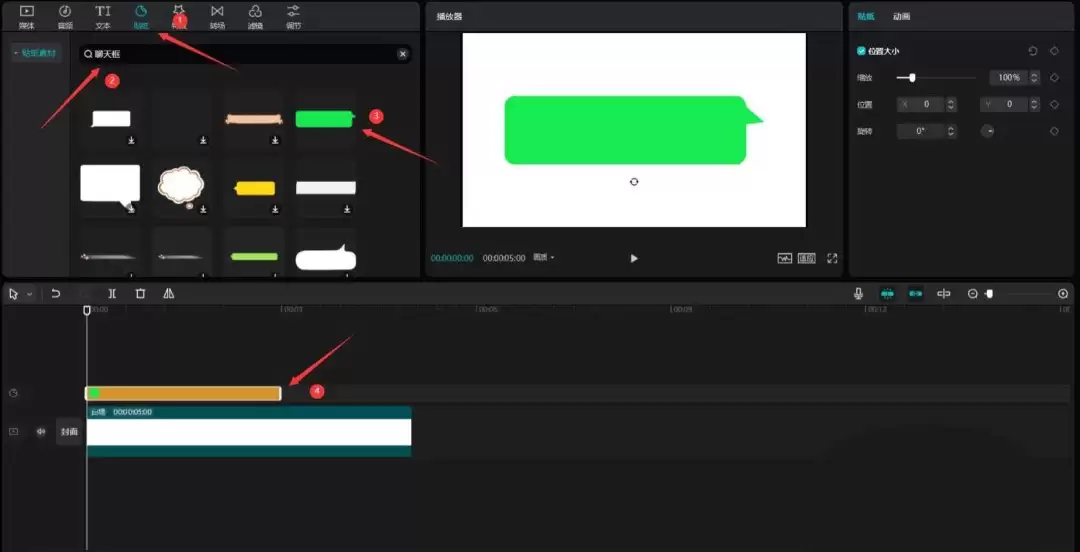The image size is (1080, 552).
Task: Open the 文本 text panel
Action: tap(103, 17)
